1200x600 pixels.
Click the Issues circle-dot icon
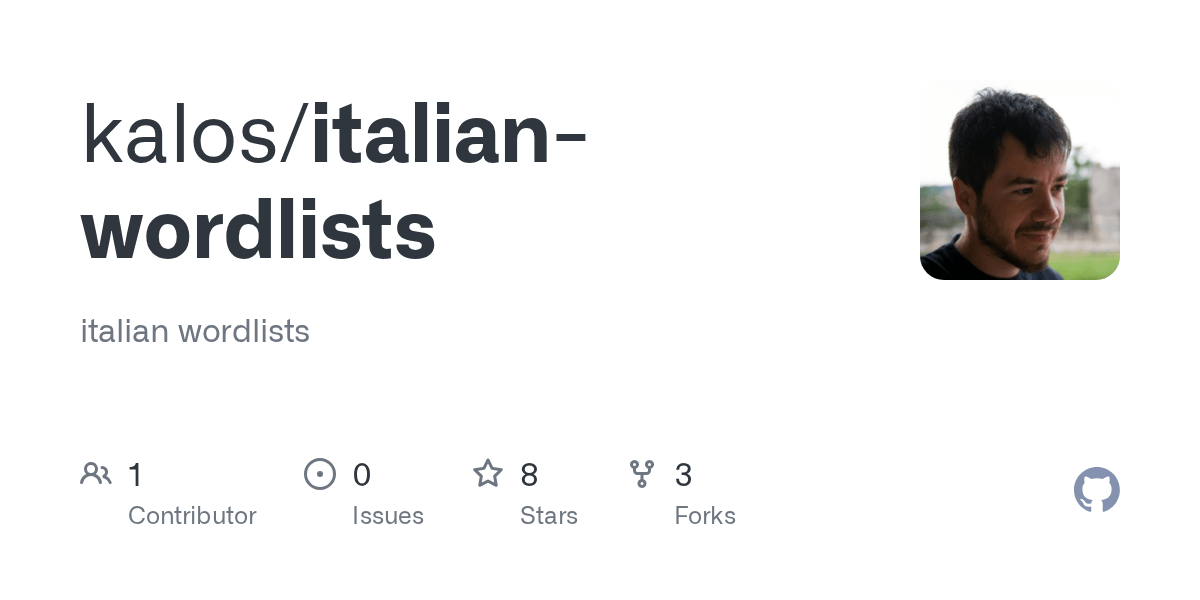coord(319,474)
